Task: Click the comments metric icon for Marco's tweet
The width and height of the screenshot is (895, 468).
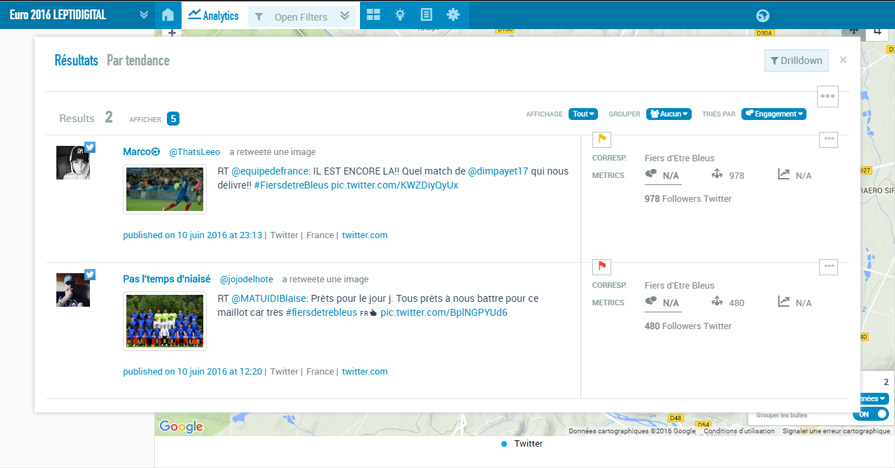Action: 651,174
